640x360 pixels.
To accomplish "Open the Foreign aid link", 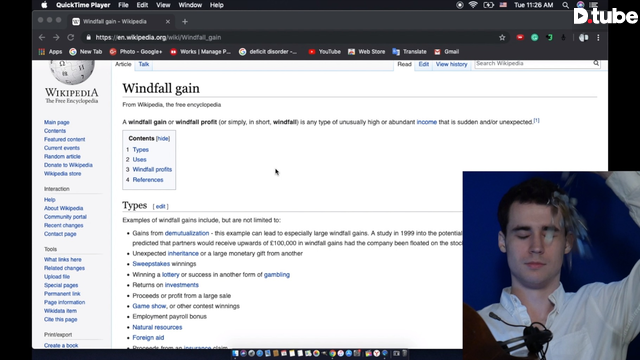I will click(x=148, y=338).
